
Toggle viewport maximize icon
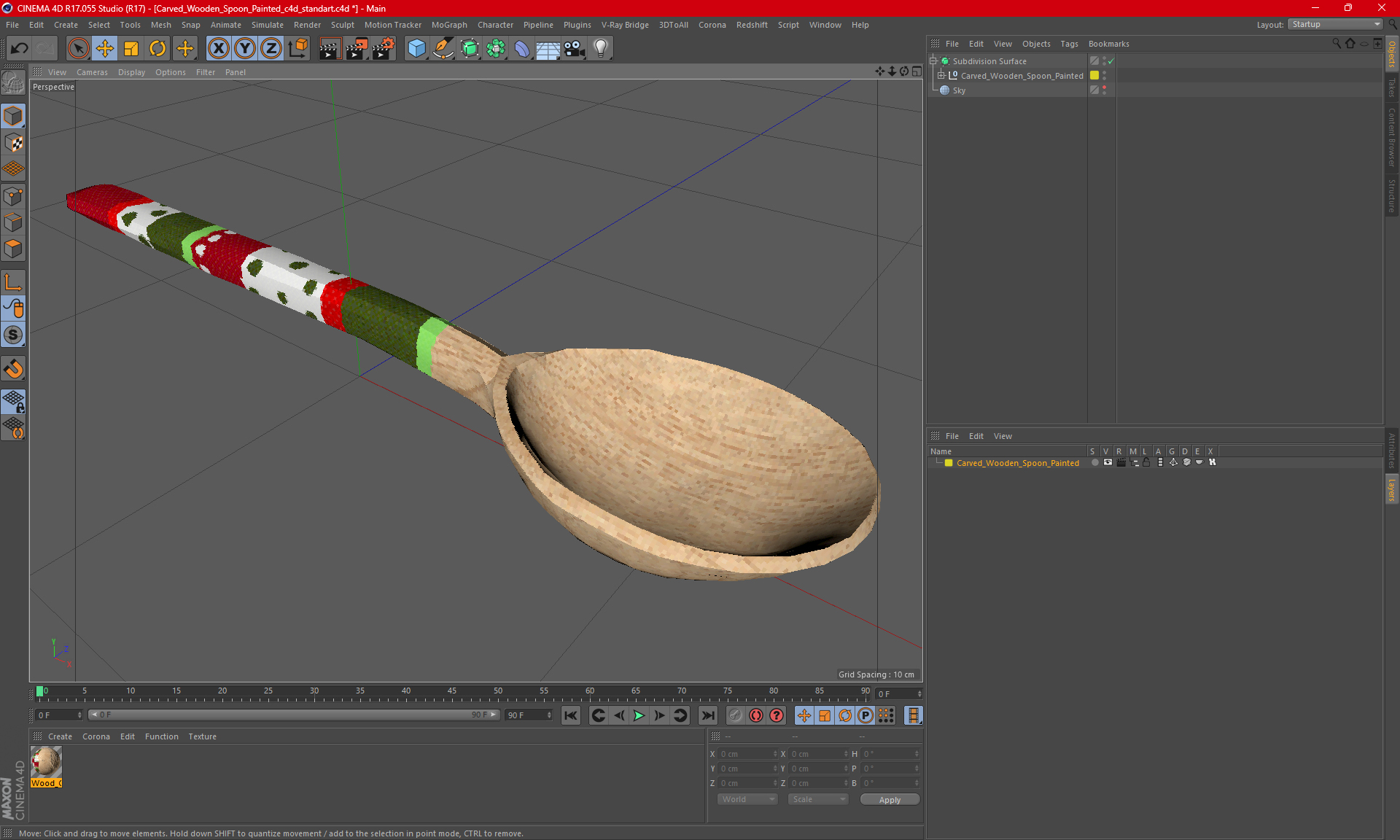coord(917,71)
